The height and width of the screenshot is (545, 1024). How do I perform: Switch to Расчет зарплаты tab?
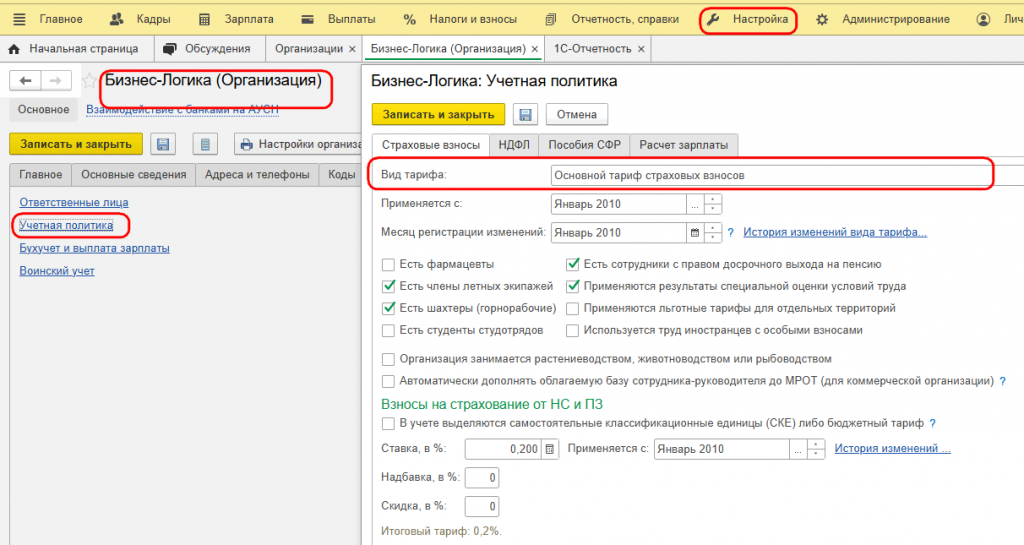click(684, 145)
